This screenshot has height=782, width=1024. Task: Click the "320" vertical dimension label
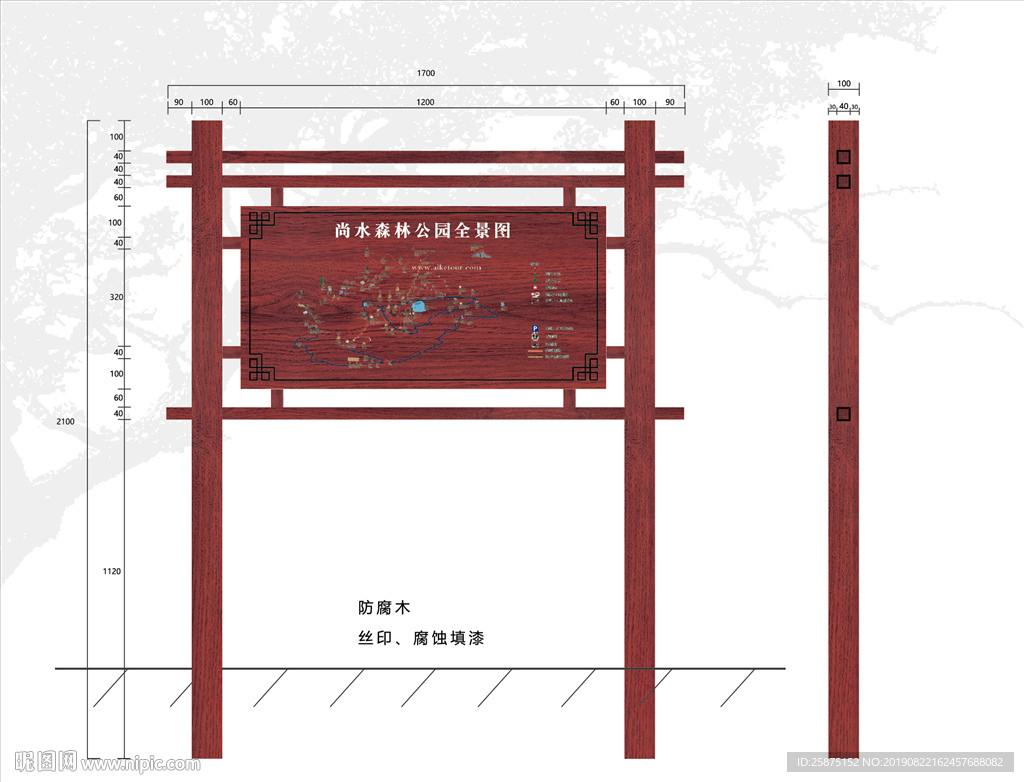click(x=116, y=297)
